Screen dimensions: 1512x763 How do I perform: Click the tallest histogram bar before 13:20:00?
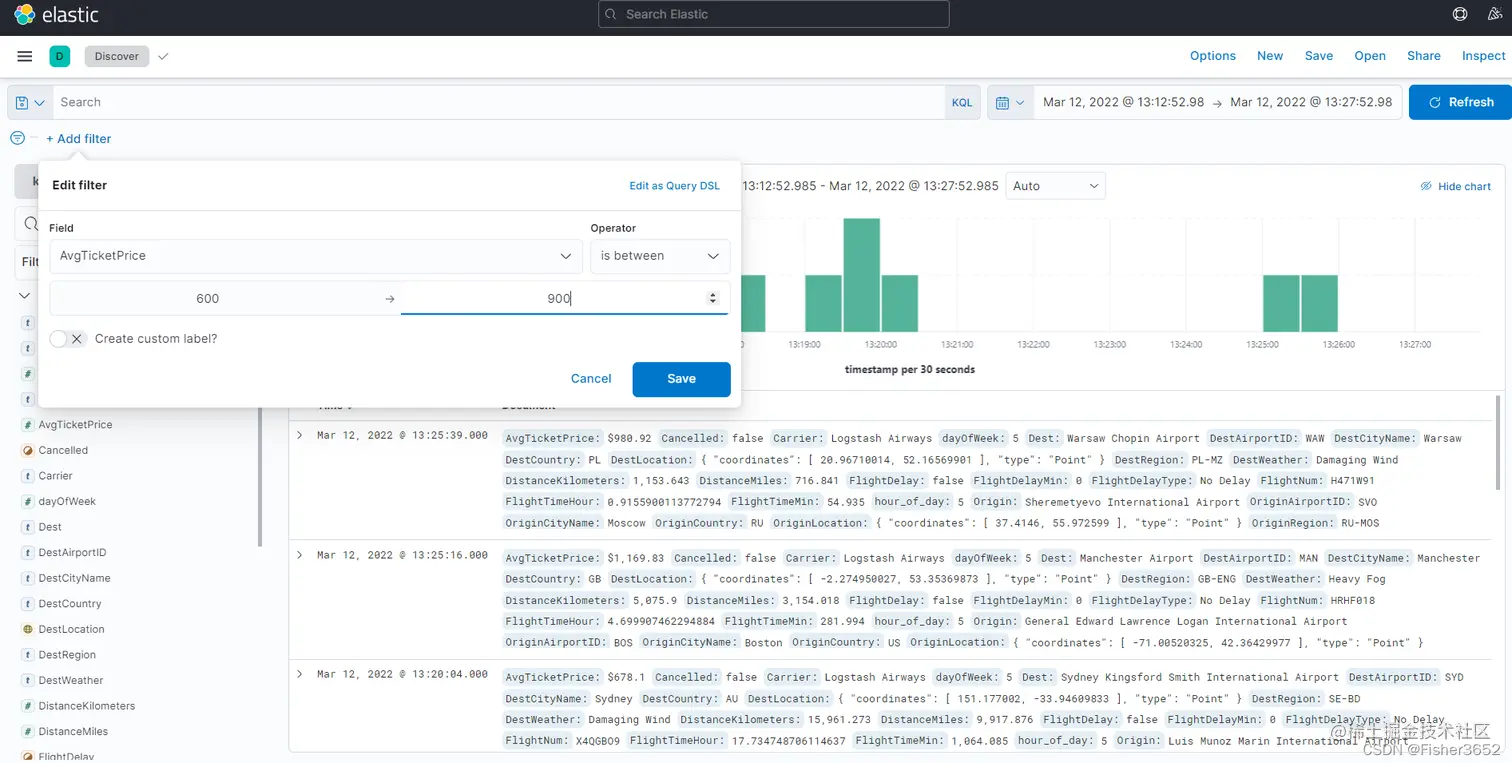(861, 275)
